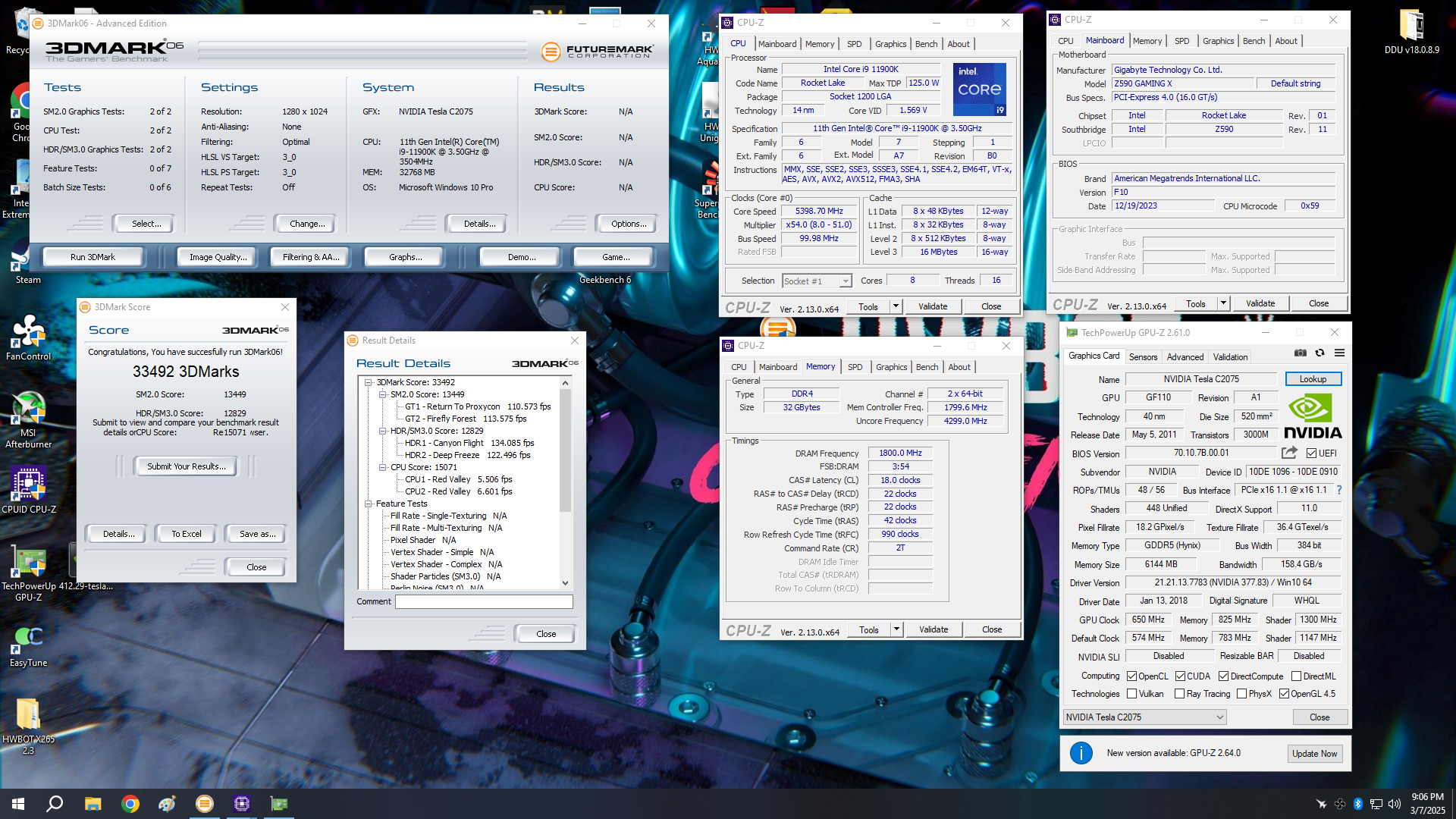Open Google Chrome from taskbar
The width and height of the screenshot is (1456, 819).
point(130,804)
